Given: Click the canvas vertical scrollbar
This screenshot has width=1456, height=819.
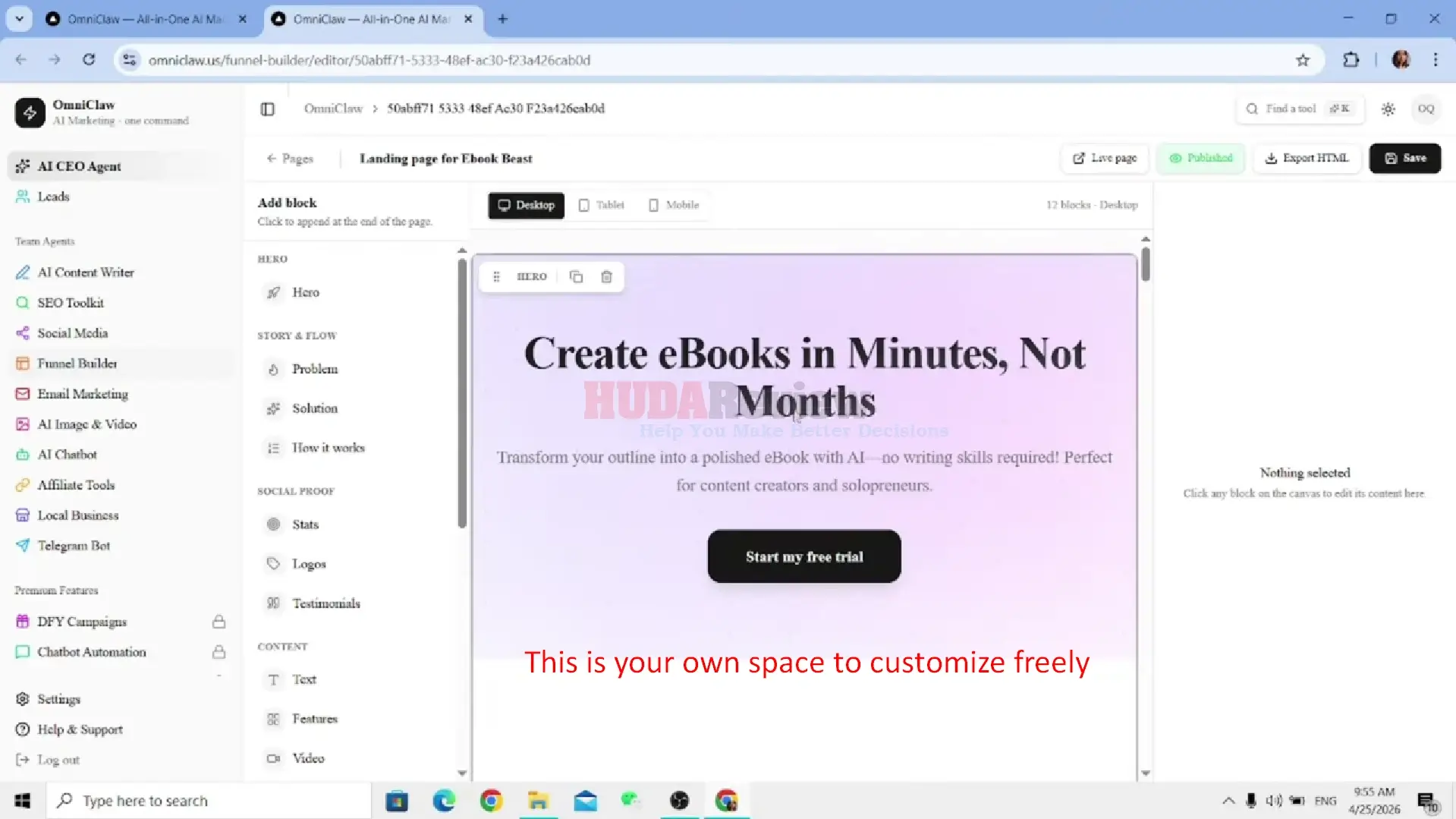Looking at the screenshot, I should click(x=1146, y=263).
